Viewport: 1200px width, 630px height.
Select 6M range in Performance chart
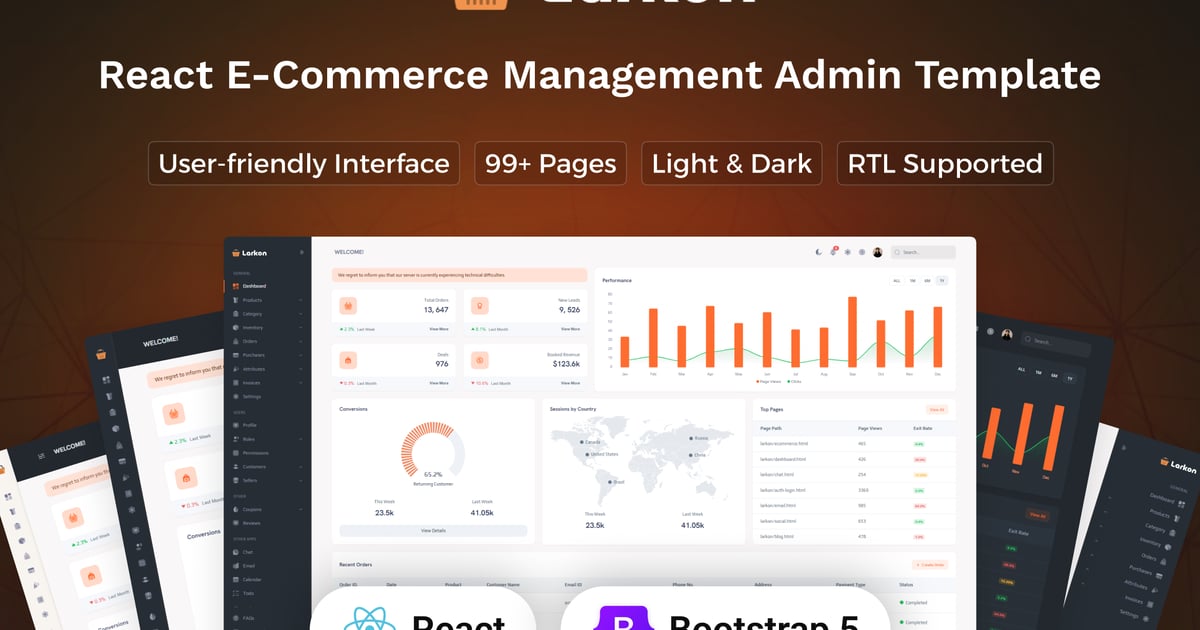(927, 281)
